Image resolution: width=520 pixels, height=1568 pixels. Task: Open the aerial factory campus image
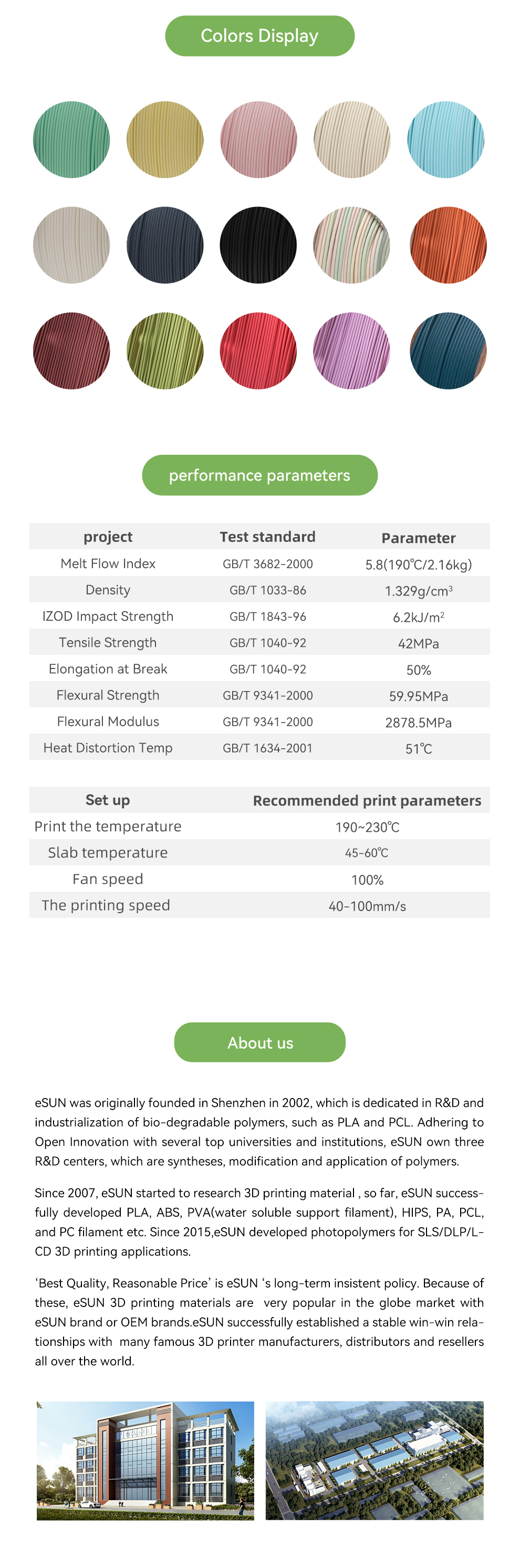click(375, 1460)
